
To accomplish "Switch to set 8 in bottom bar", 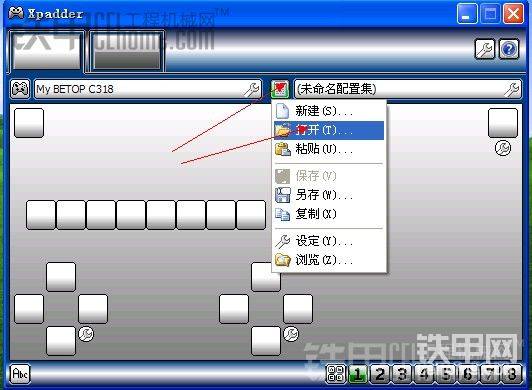I will coord(512,374).
